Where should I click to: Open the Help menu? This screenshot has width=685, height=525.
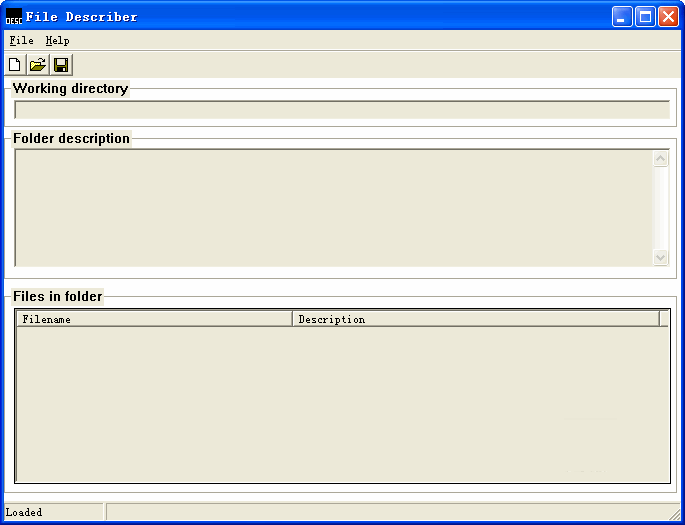[x=57, y=41]
